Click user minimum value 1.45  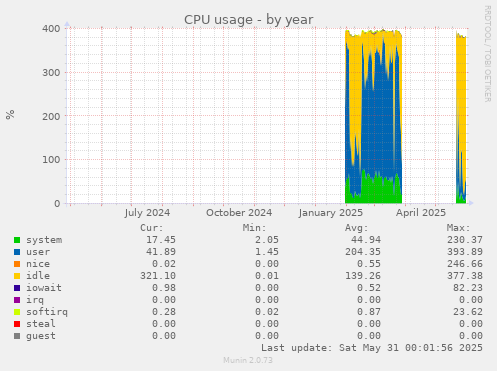click(x=267, y=252)
